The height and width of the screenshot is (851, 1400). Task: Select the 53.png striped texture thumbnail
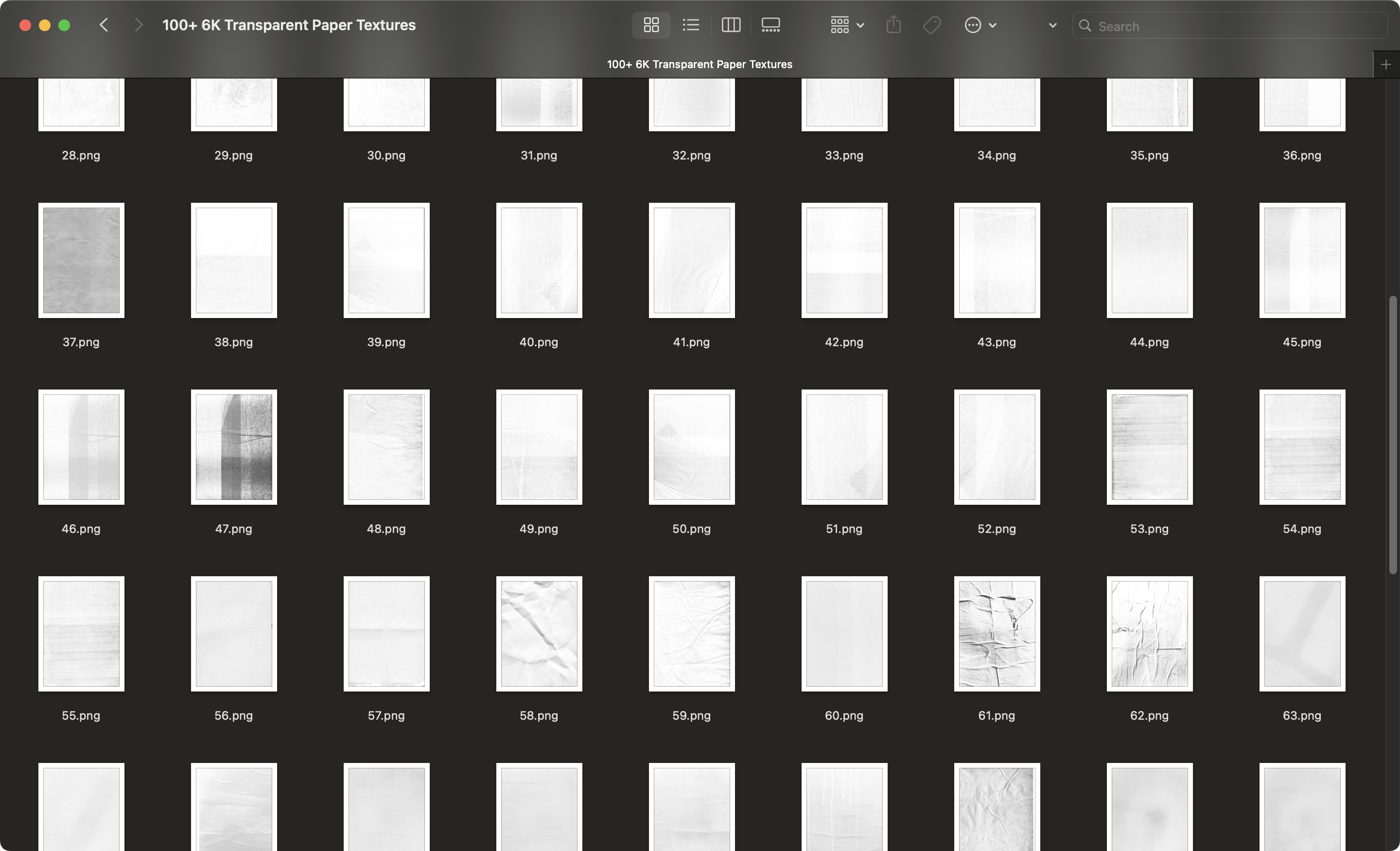pos(1150,447)
